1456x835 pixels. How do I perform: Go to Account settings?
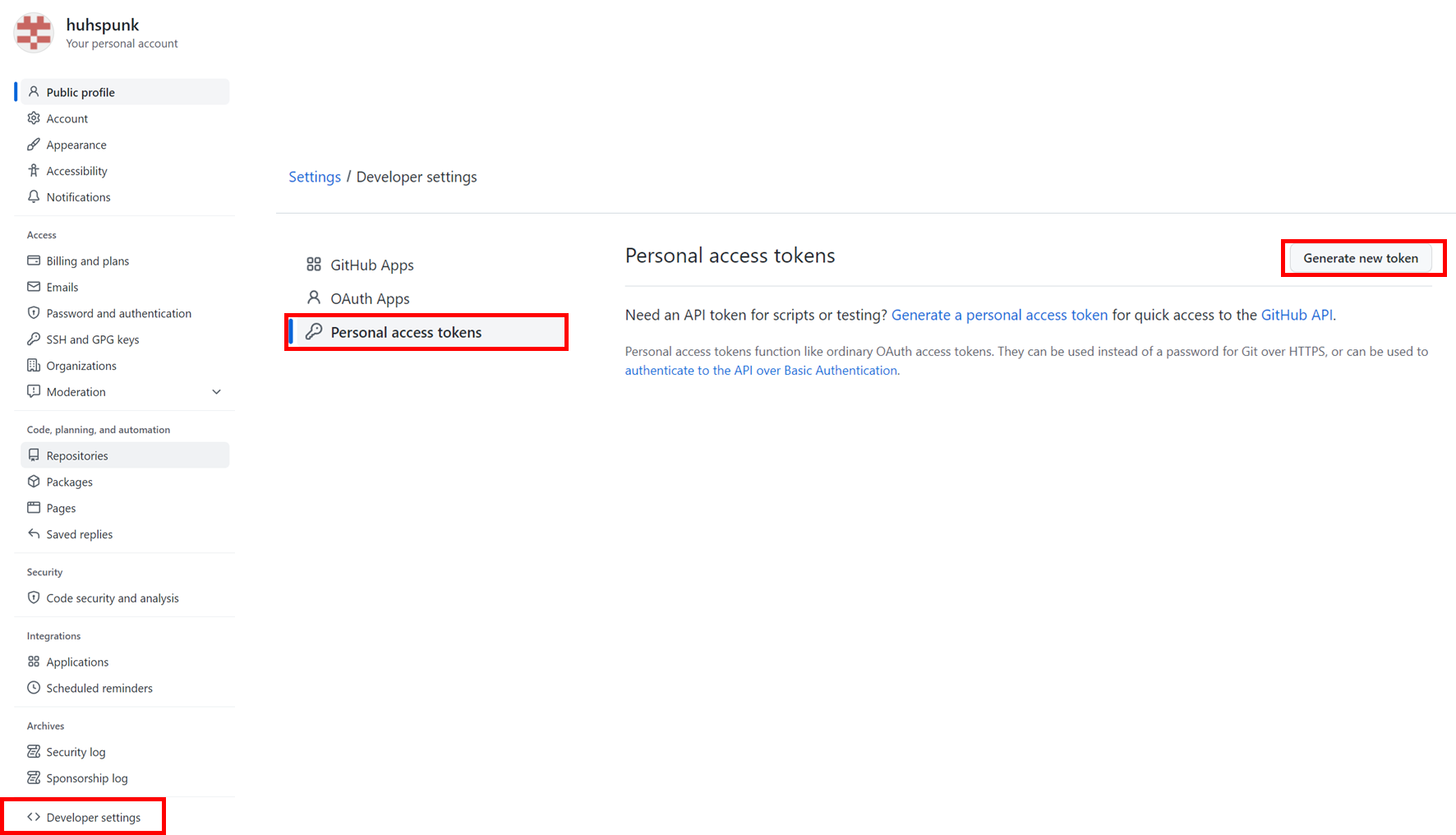point(125,118)
